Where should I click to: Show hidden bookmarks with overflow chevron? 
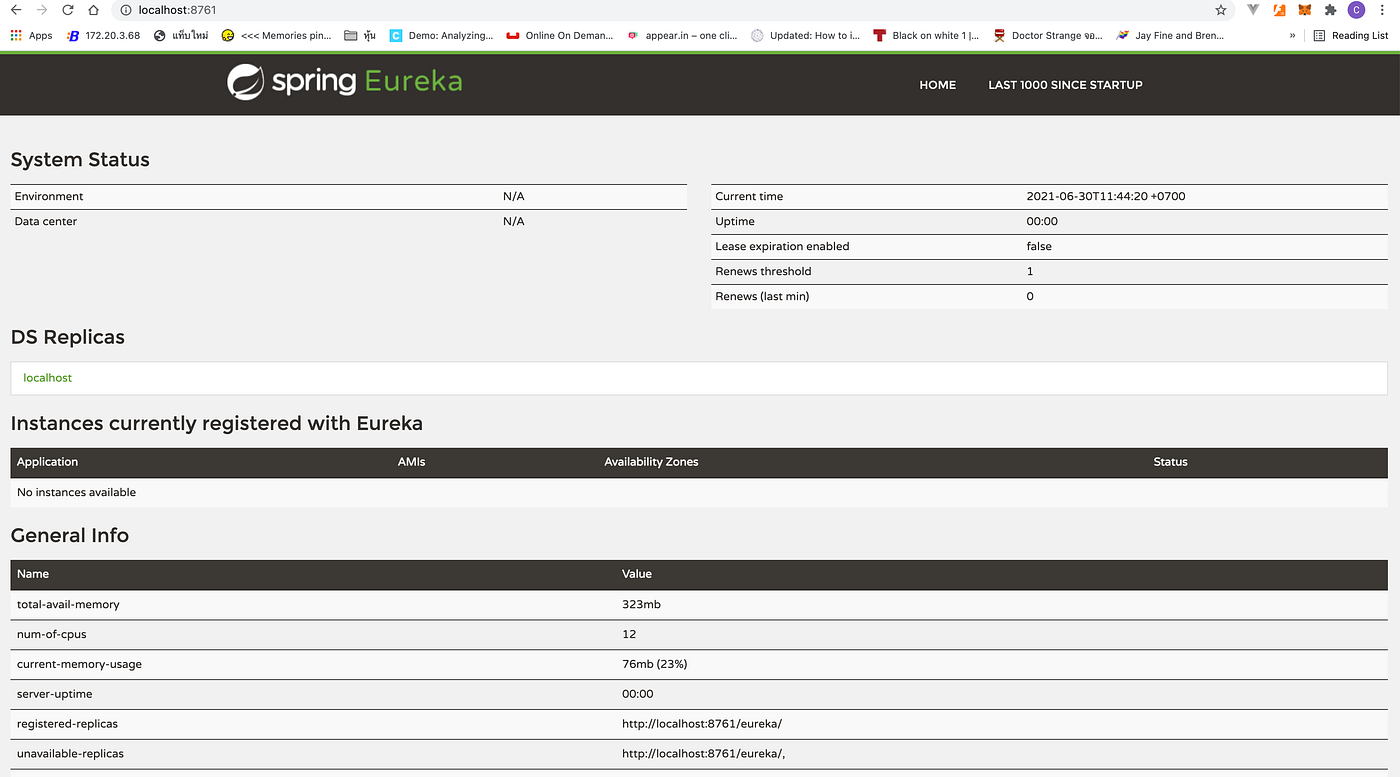coord(1292,34)
